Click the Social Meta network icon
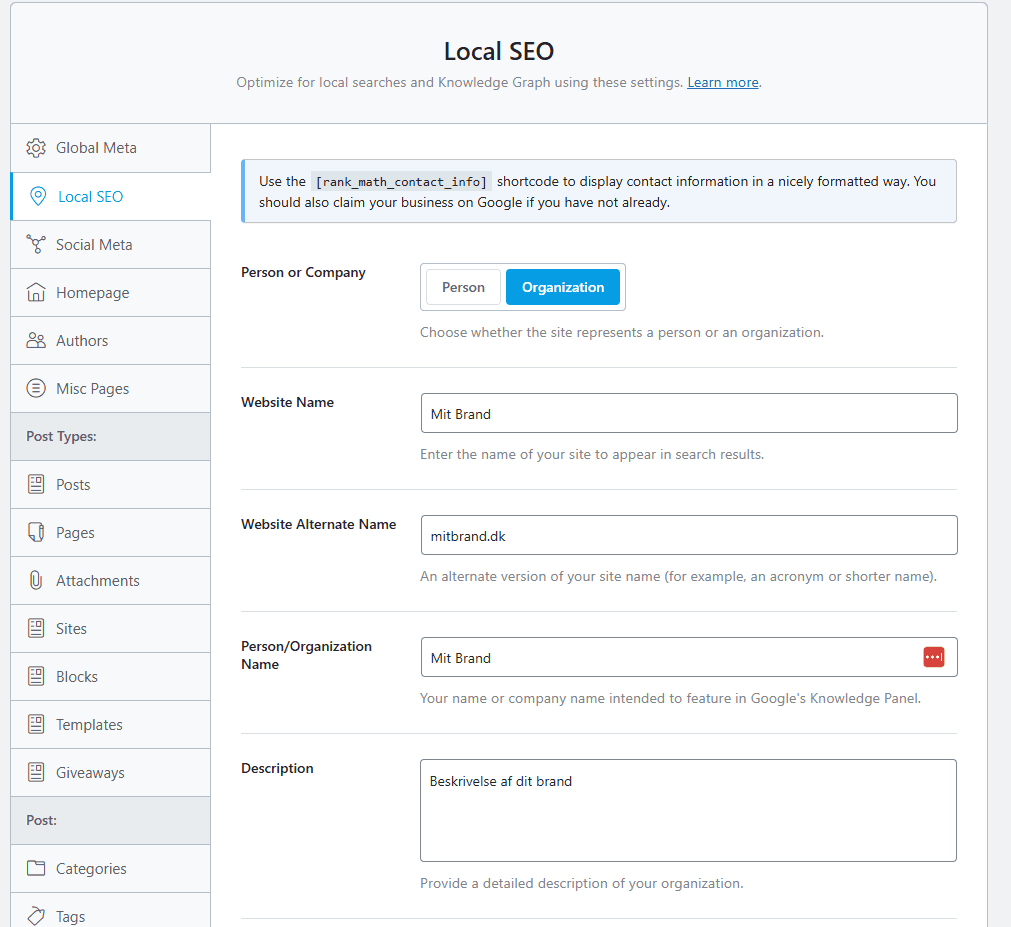 click(36, 245)
